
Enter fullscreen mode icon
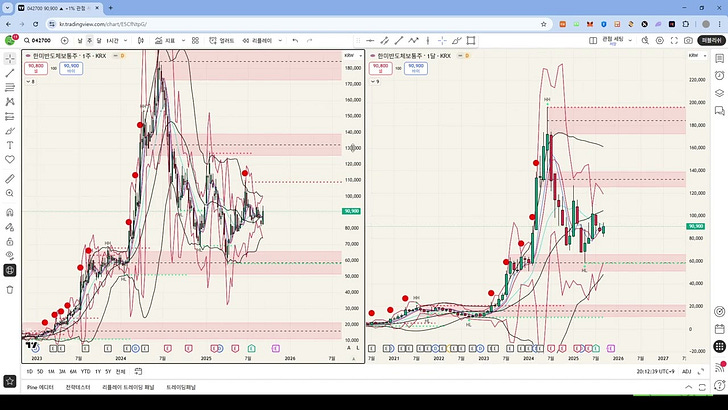click(674, 40)
